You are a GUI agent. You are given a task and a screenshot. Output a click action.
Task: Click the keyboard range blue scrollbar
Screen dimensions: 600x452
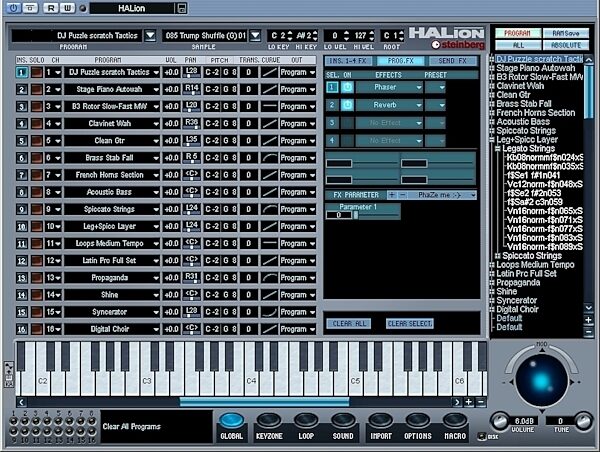tap(264, 402)
